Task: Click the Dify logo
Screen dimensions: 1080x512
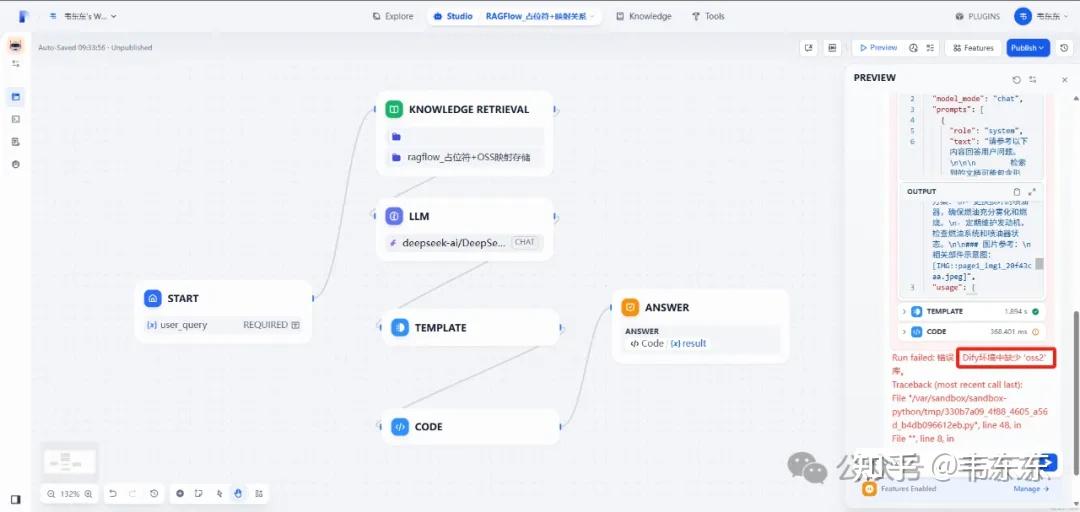Action: [24, 16]
